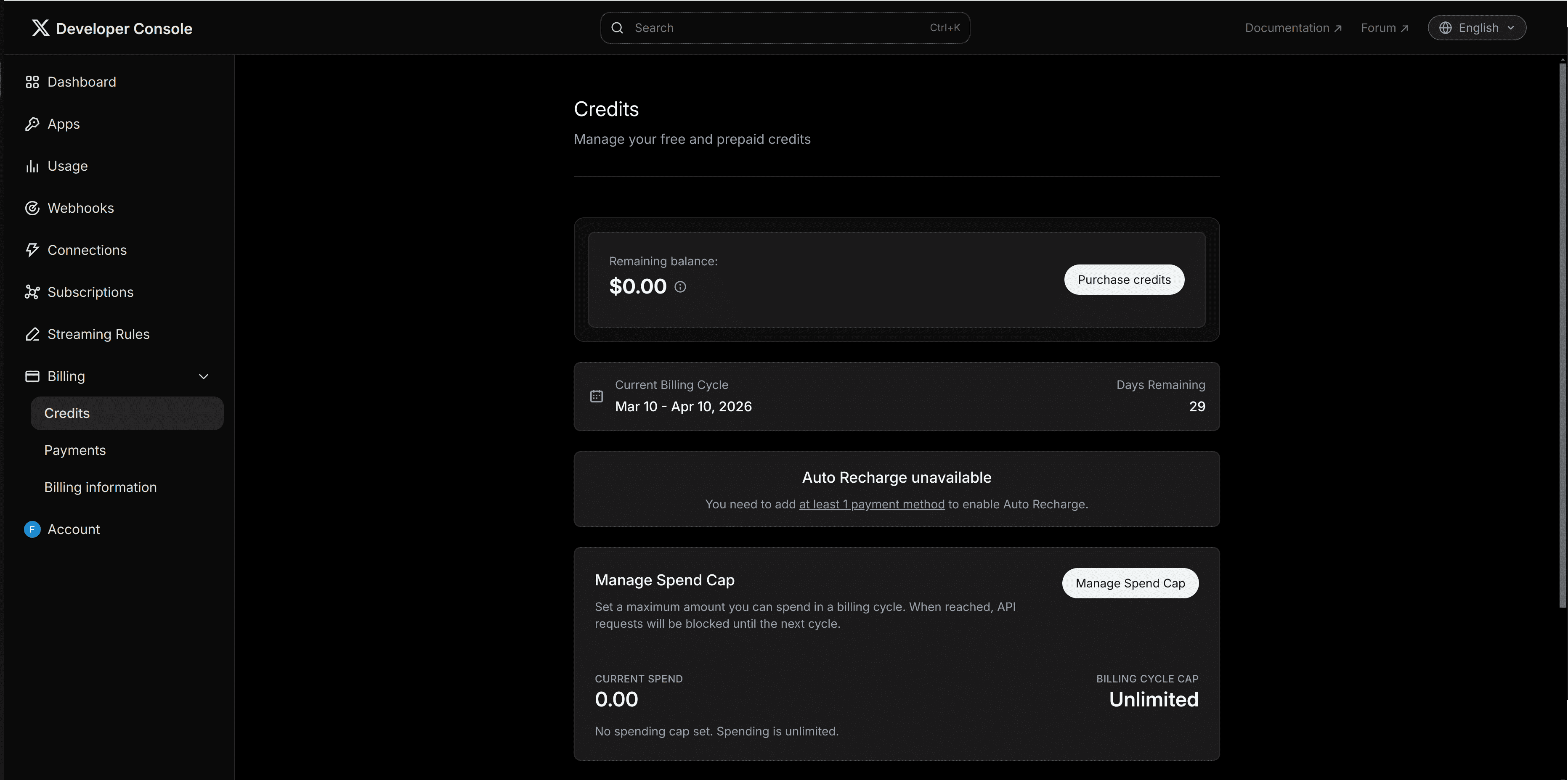Click the search magnifier icon
Image resolution: width=1568 pixels, height=780 pixels.
[x=617, y=28]
